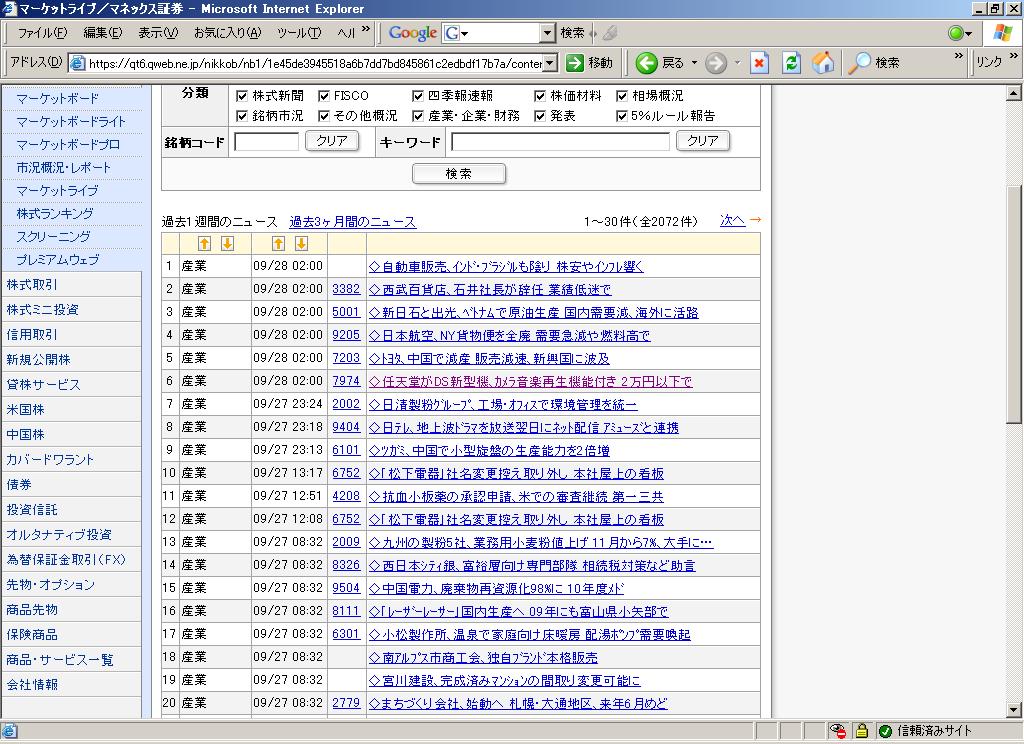Open the Back button history dropdown arrow
The image size is (1024, 744).
click(x=694, y=63)
